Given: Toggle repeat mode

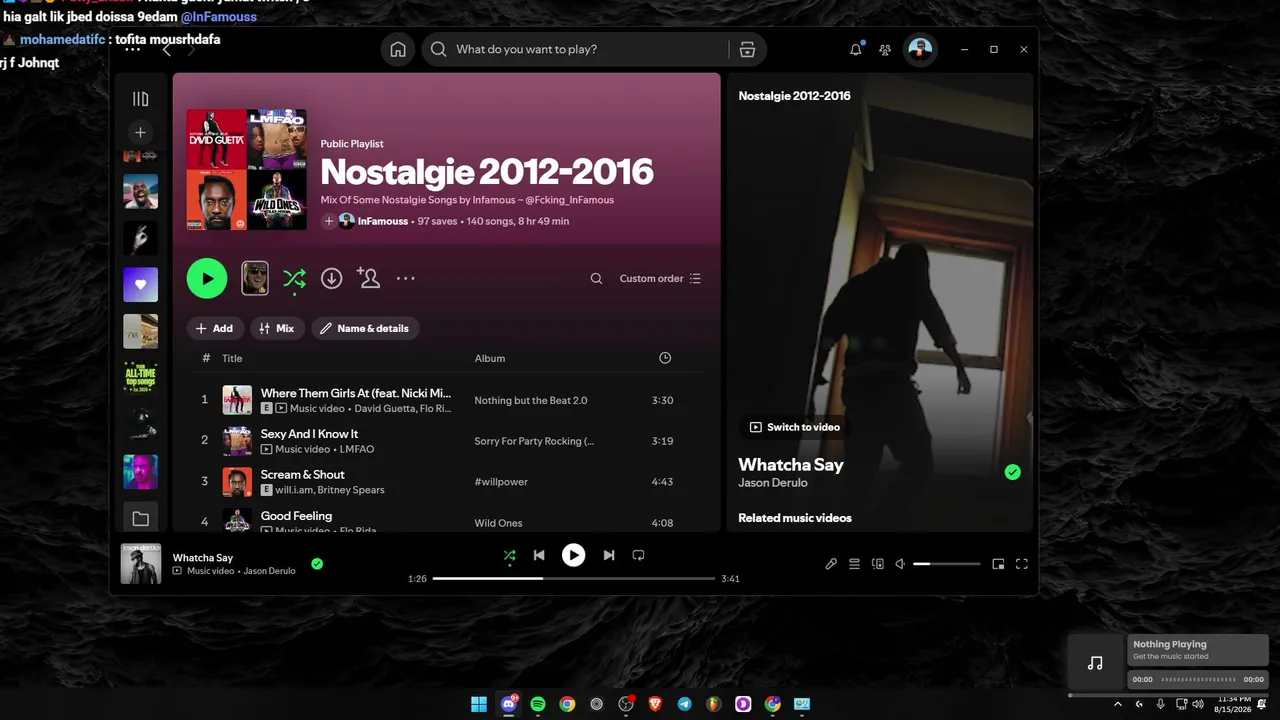Looking at the screenshot, I should [x=638, y=555].
